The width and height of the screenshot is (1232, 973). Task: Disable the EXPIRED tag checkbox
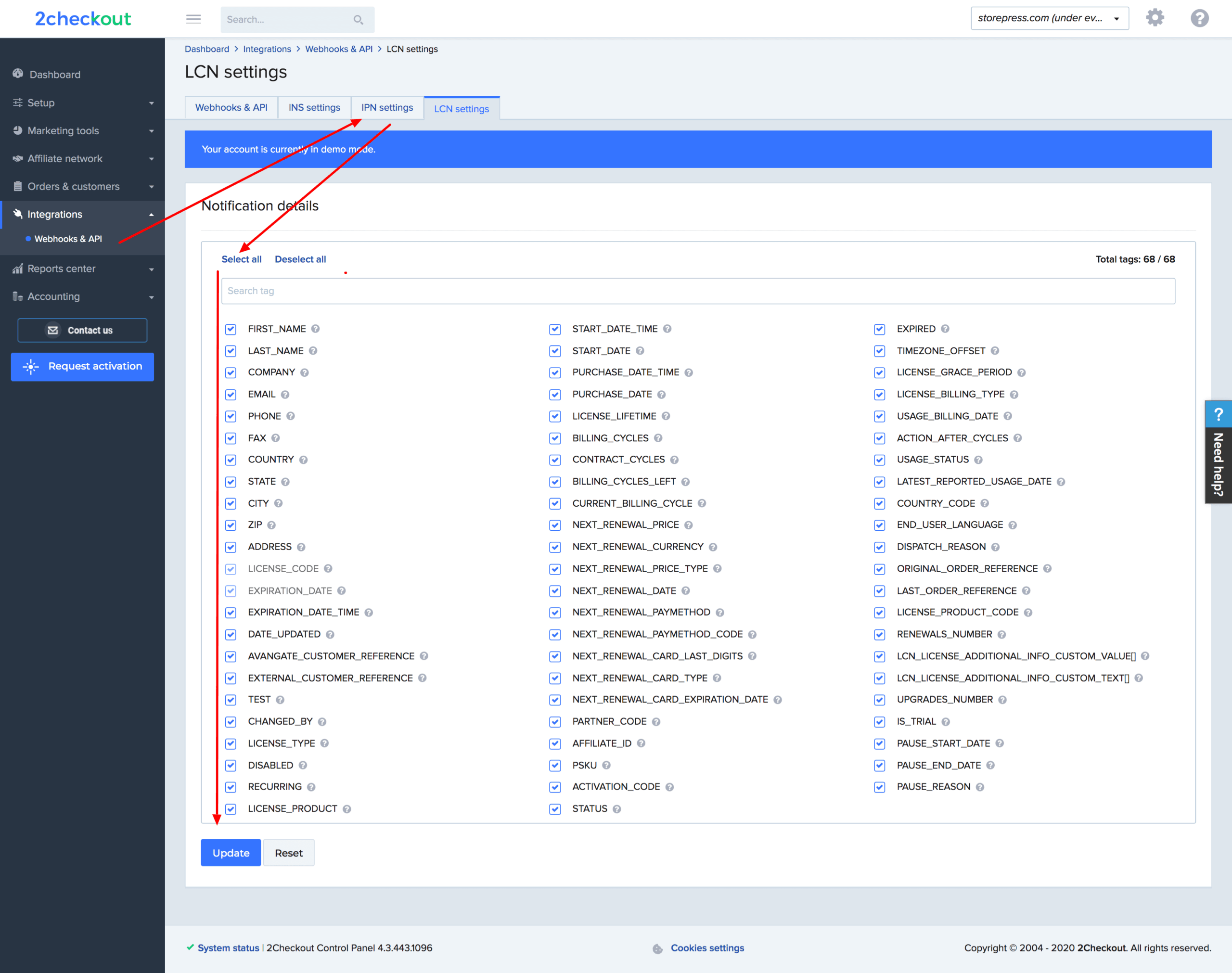click(879, 329)
